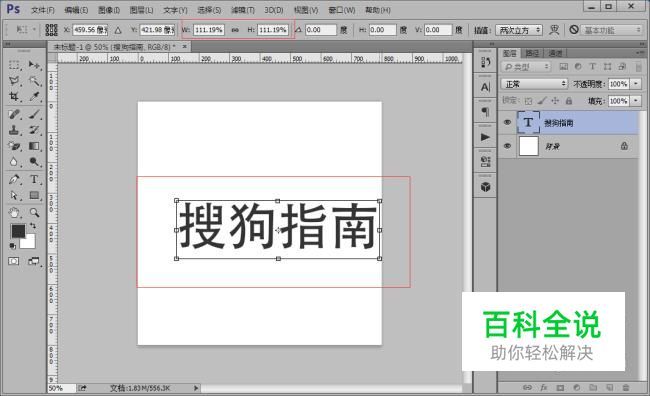Toggle relative positioning triangle between X and Y
This screenshot has width=650, height=396.
coord(118,30)
